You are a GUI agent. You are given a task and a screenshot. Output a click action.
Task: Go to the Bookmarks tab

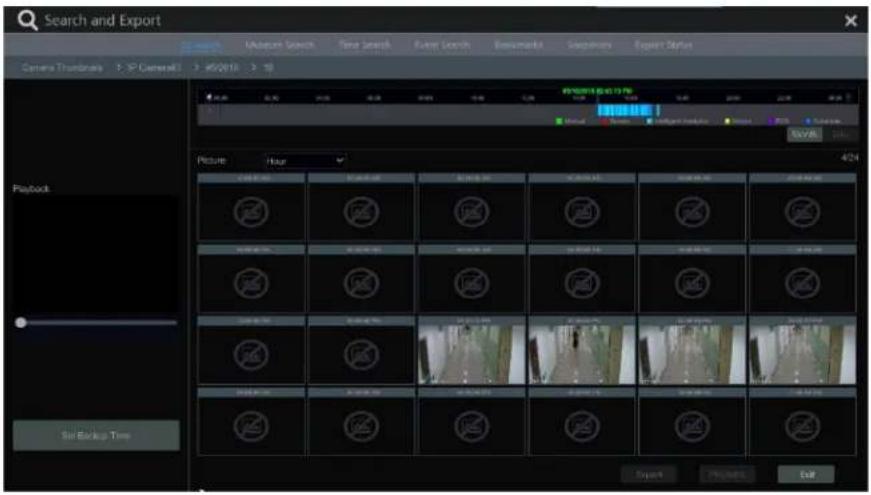click(x=518, y=45)
